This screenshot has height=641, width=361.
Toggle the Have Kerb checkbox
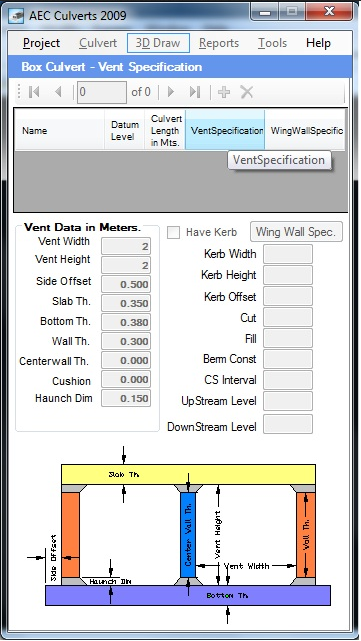click(x=173, y=233)
